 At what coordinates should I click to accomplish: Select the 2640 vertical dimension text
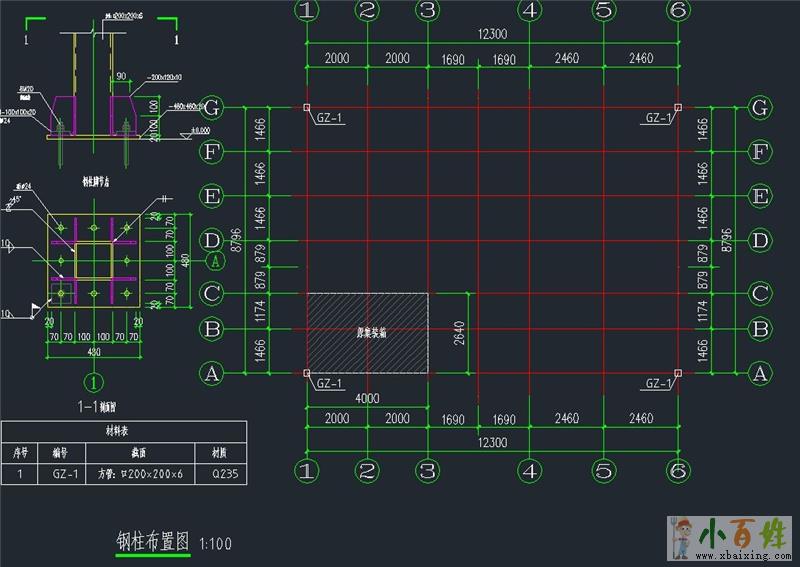[x=458, y=332]
